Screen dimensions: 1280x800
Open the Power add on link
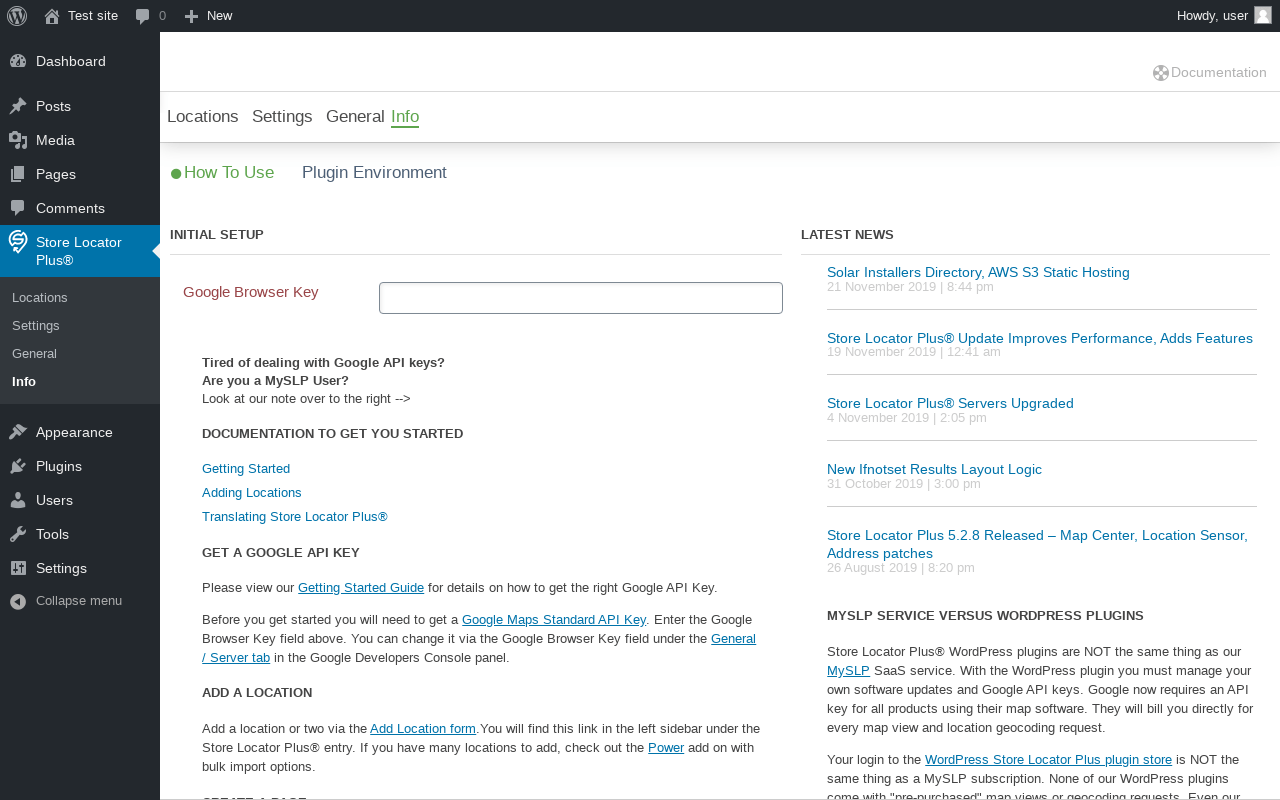pyautogui.click(x=666, y=748)
